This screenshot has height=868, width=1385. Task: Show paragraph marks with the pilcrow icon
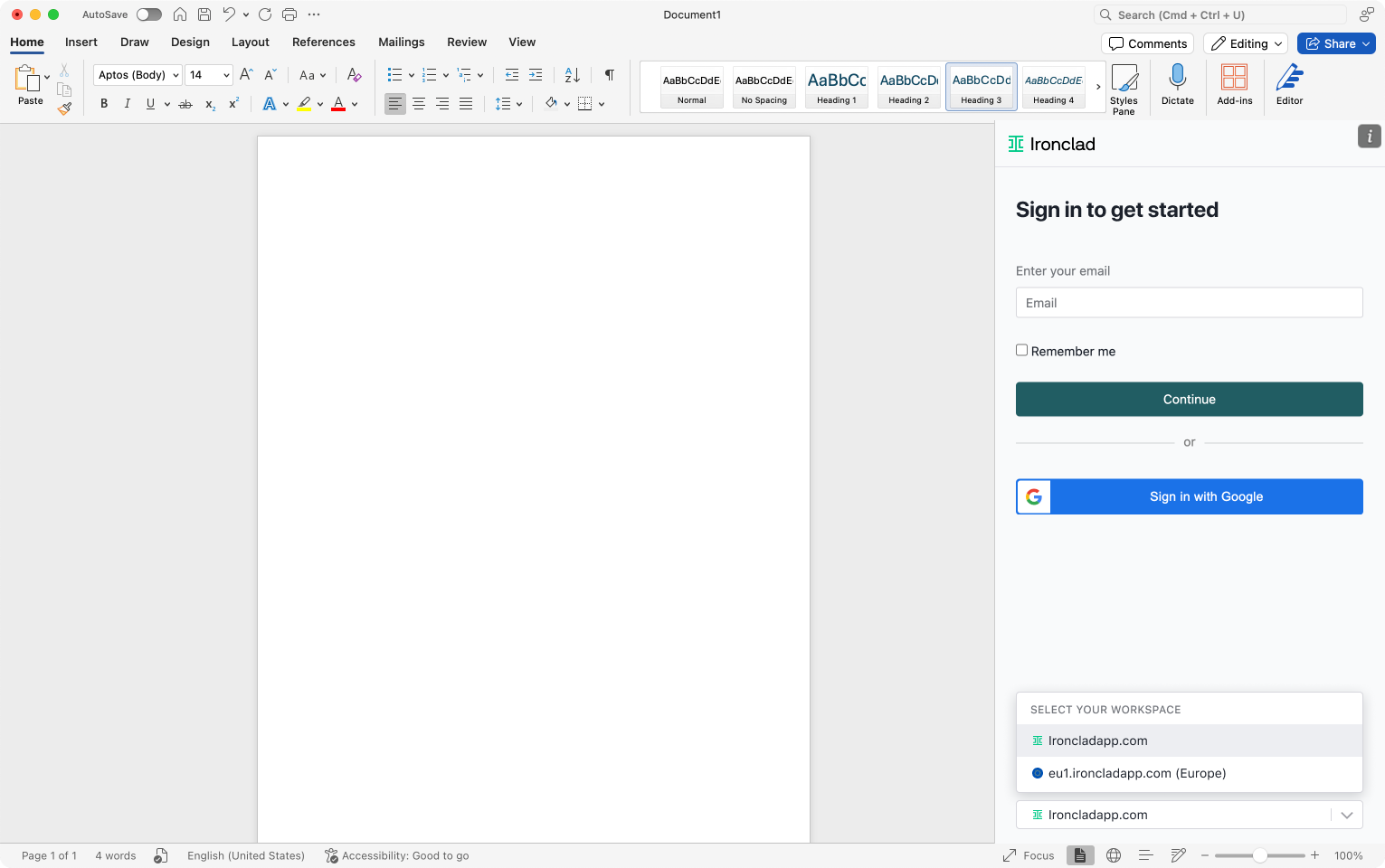click(x=610, y=75)
